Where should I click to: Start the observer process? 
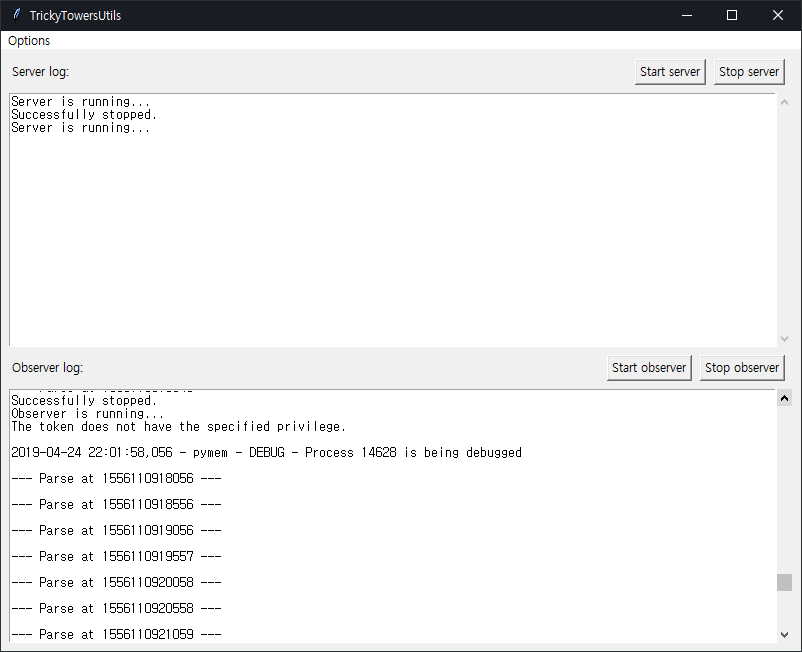(649, 368)
